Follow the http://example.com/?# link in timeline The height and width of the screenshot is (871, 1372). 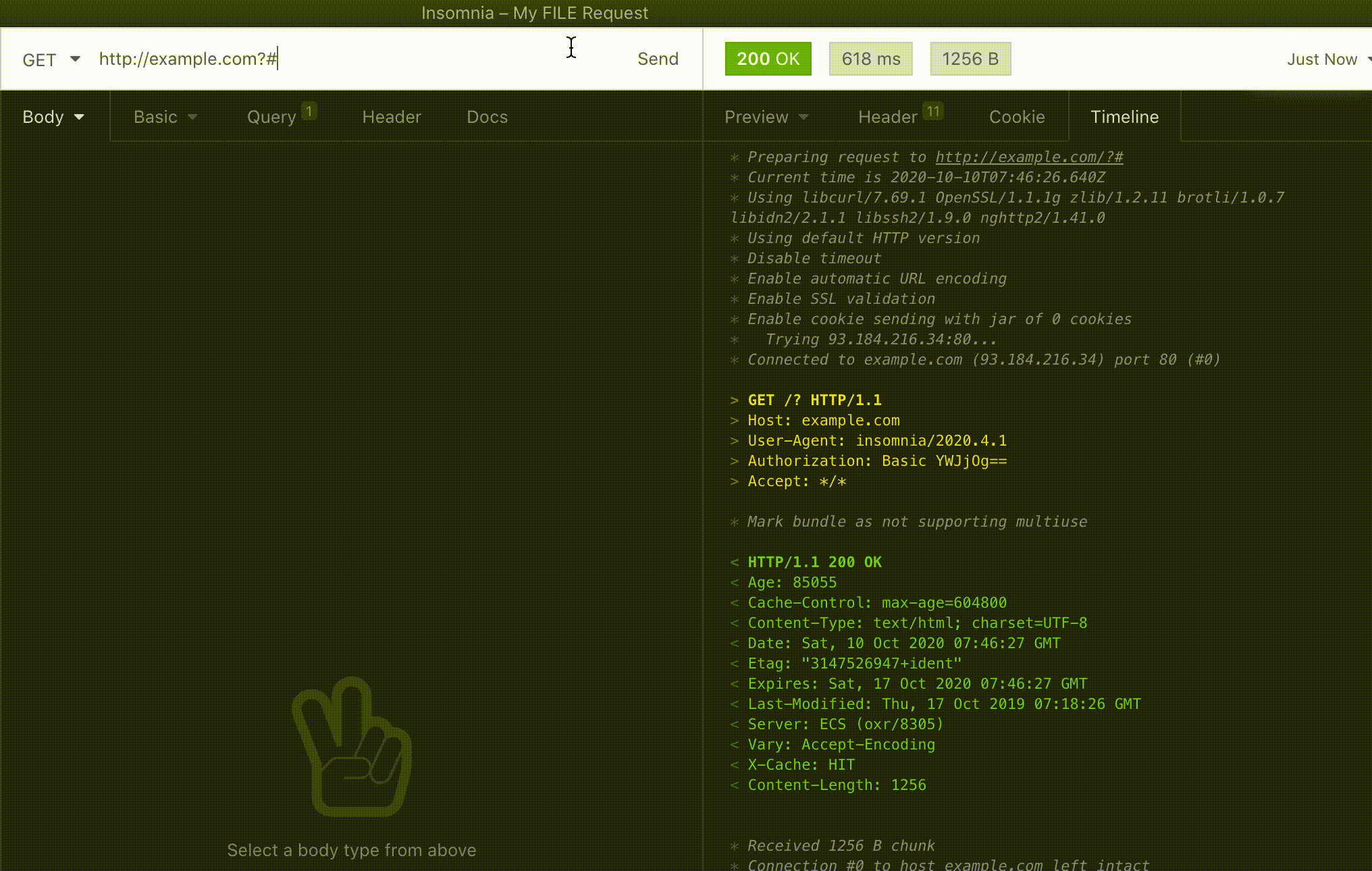pyautogui.click(x=1029, y=157)
